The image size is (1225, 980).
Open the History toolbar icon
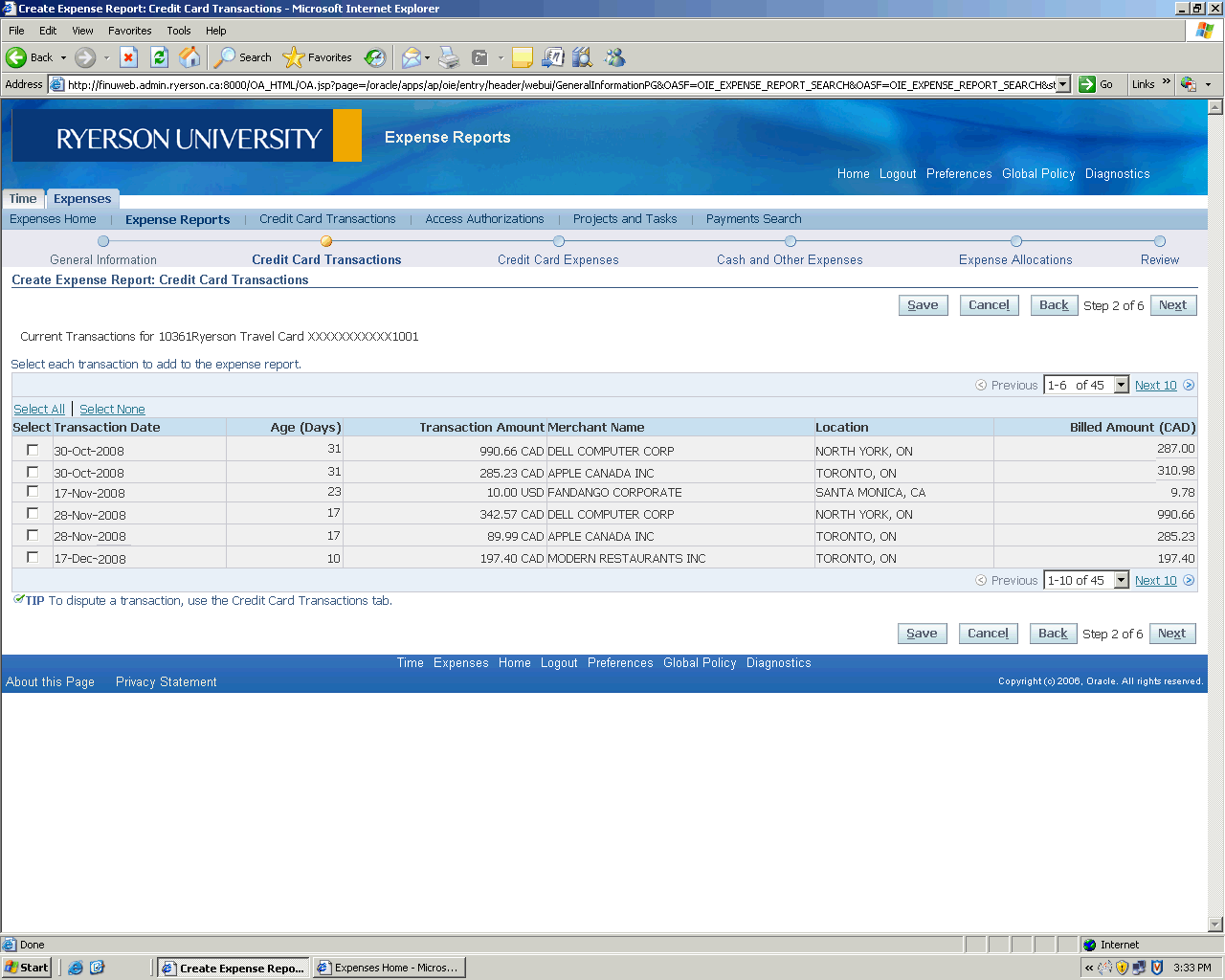[375, 57]
